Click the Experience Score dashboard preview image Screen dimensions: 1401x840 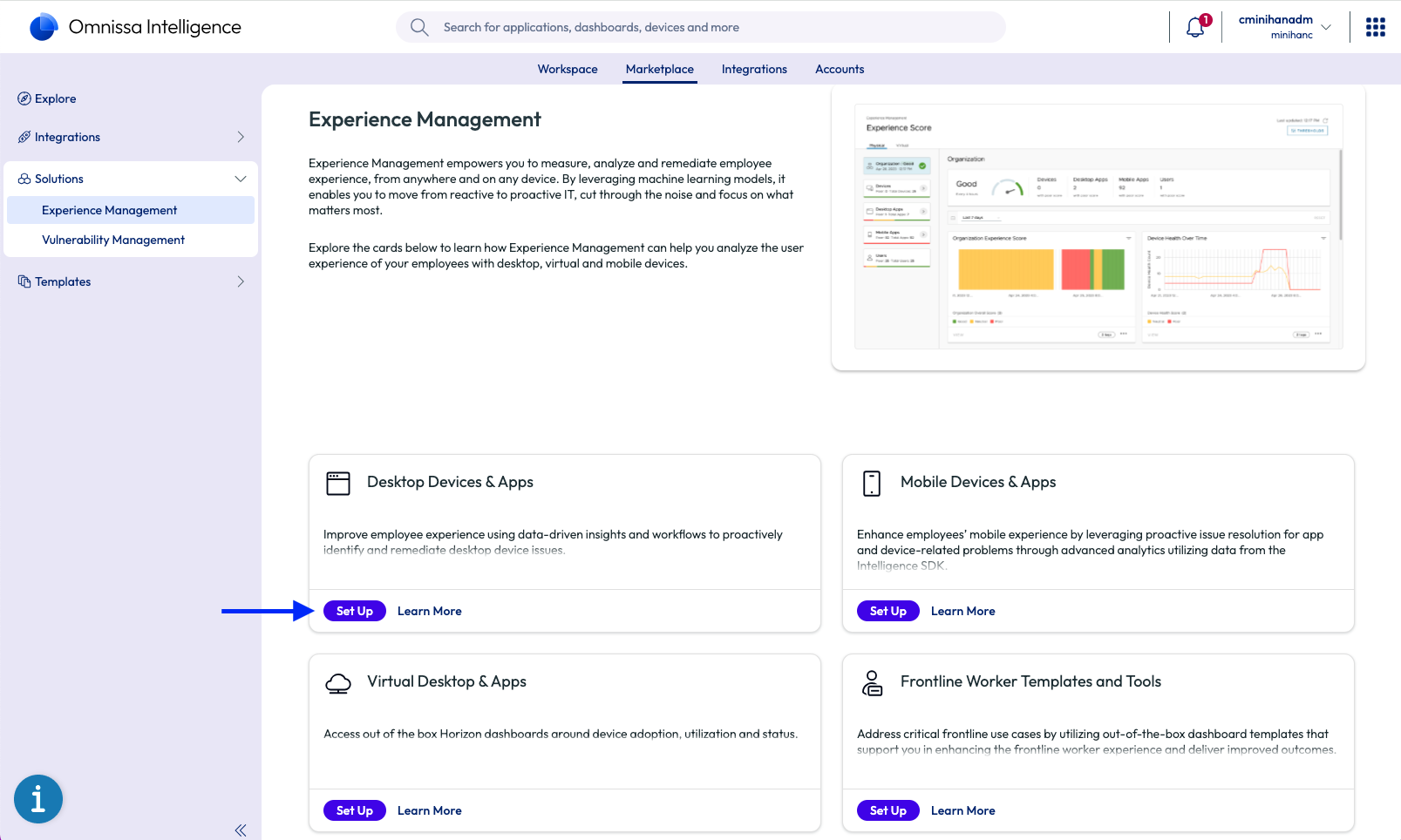[x=1098, y=227]
